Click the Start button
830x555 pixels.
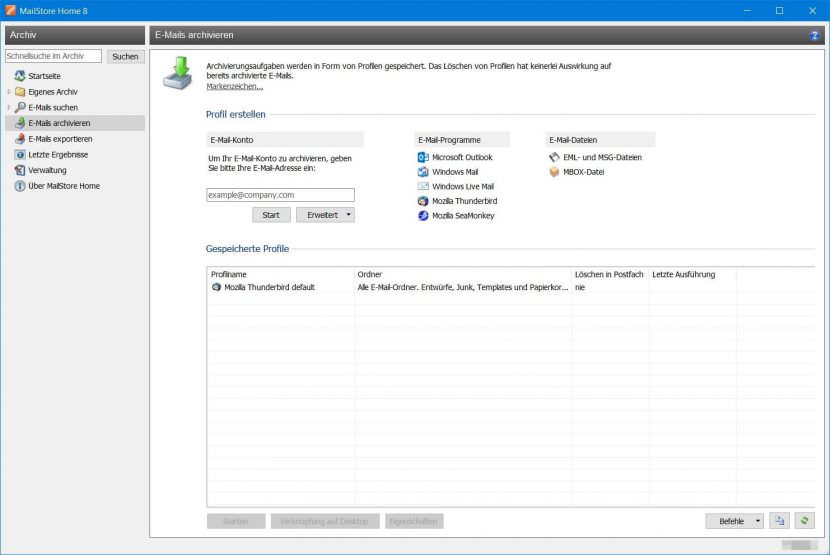point(271,214)
